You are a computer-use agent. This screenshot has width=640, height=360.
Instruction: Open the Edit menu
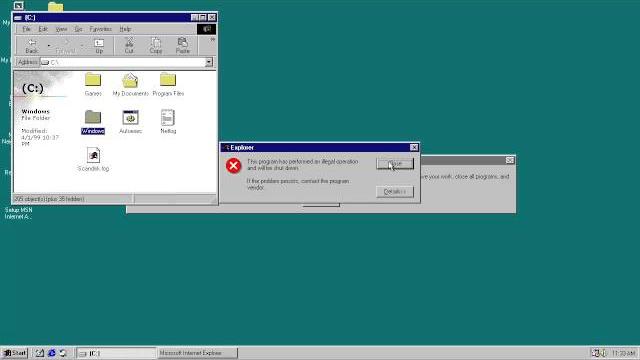pos(43,29)
